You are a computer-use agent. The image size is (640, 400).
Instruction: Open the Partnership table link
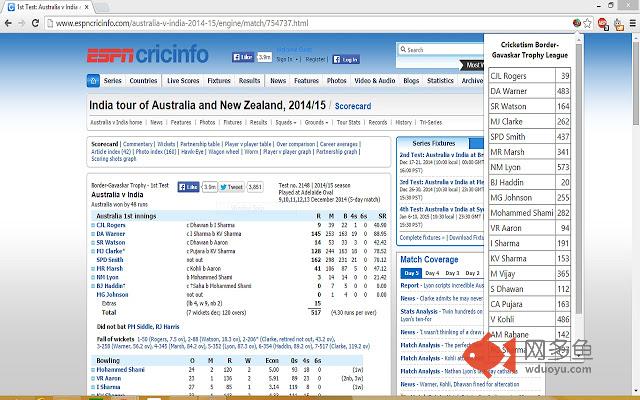200,144
